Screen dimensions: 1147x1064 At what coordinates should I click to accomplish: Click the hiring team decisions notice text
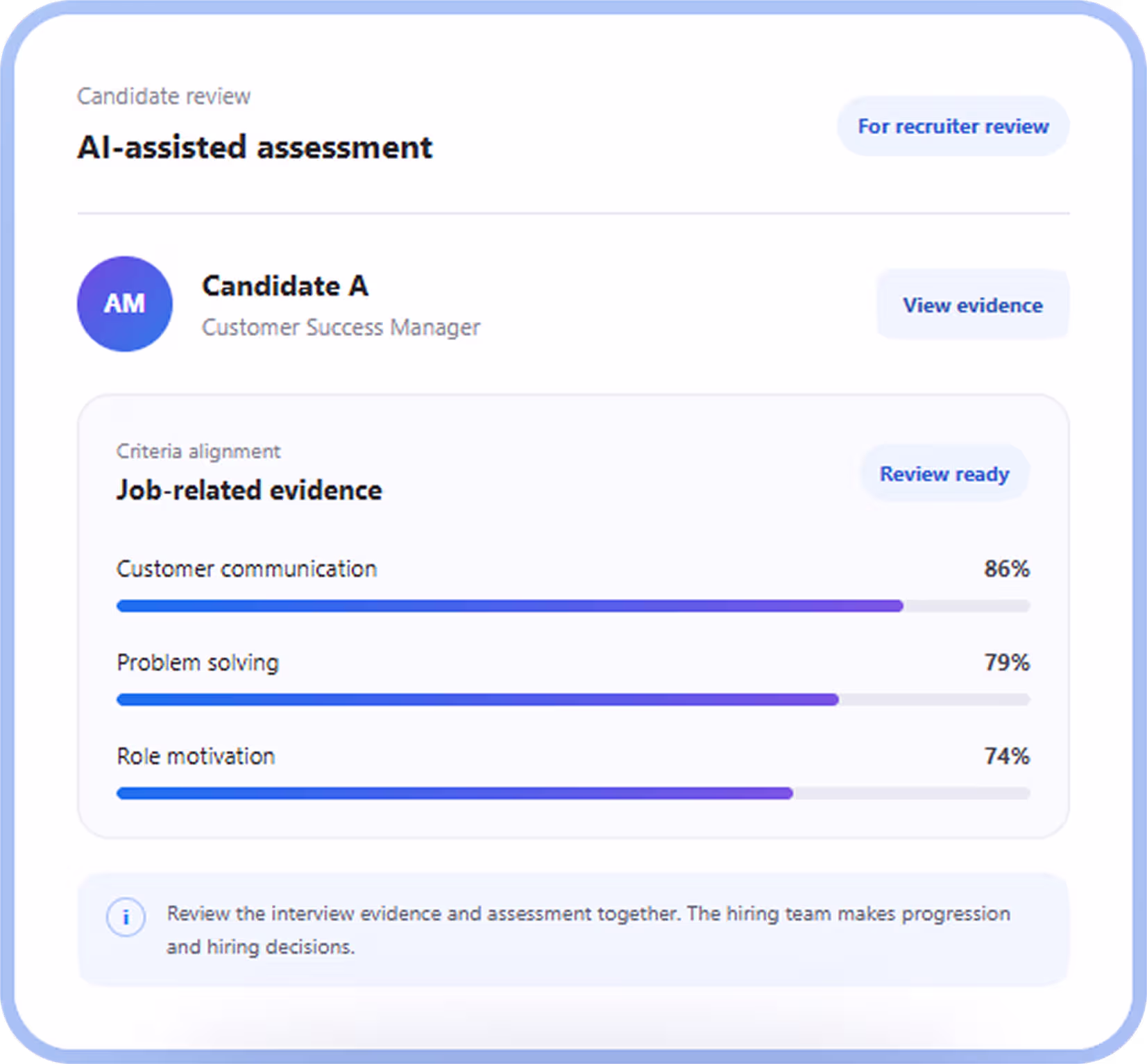(x=588, y=930)
